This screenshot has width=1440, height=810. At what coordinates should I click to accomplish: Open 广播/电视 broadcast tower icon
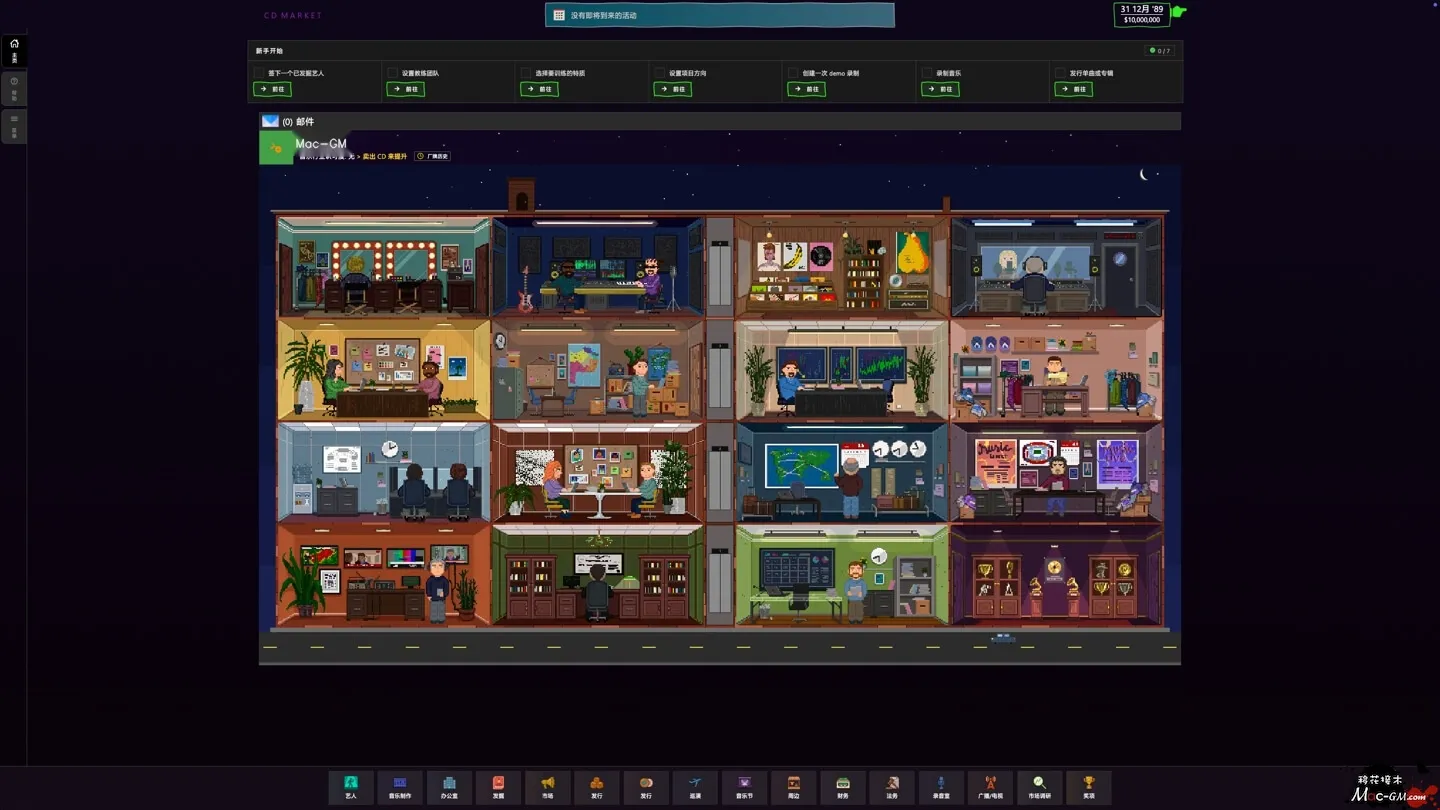click(990, 787)
